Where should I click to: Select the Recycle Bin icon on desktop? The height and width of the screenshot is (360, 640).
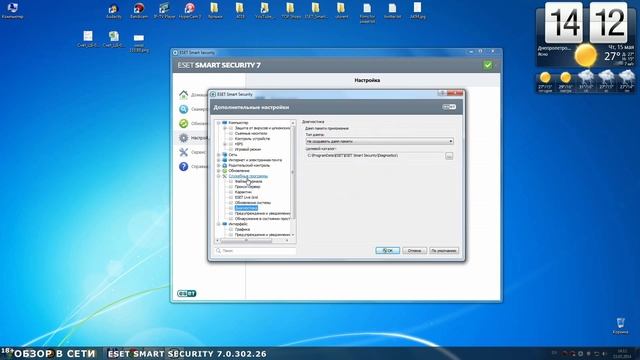620,325
